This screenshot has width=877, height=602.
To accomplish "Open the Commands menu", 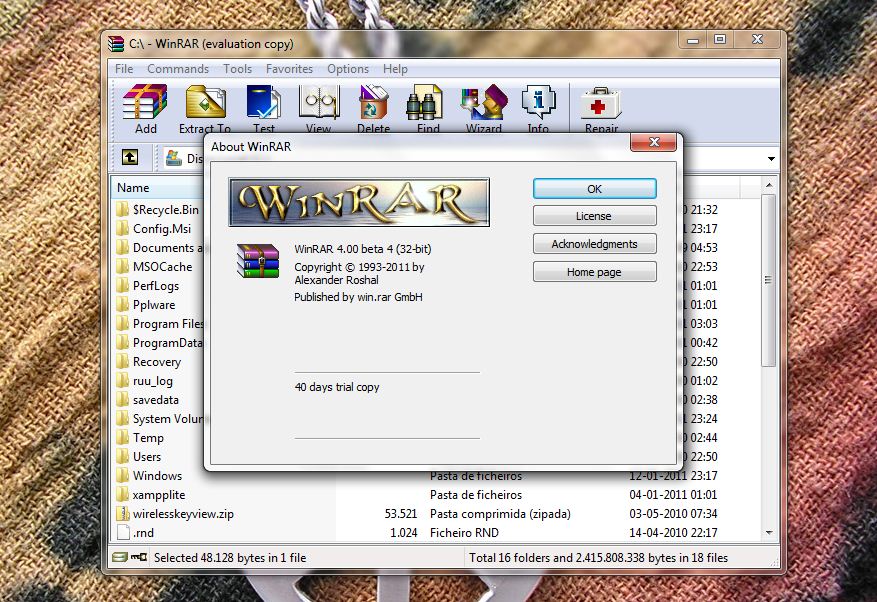I will [178, 69].
